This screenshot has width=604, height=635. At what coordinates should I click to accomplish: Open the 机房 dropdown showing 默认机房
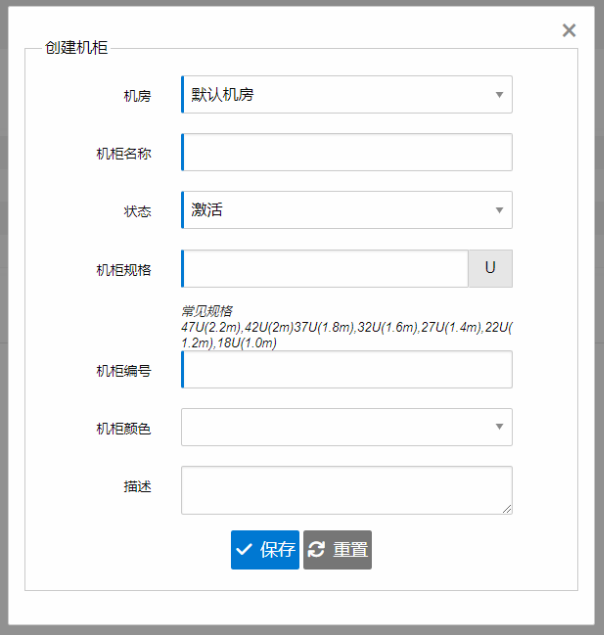click(347, 94)
